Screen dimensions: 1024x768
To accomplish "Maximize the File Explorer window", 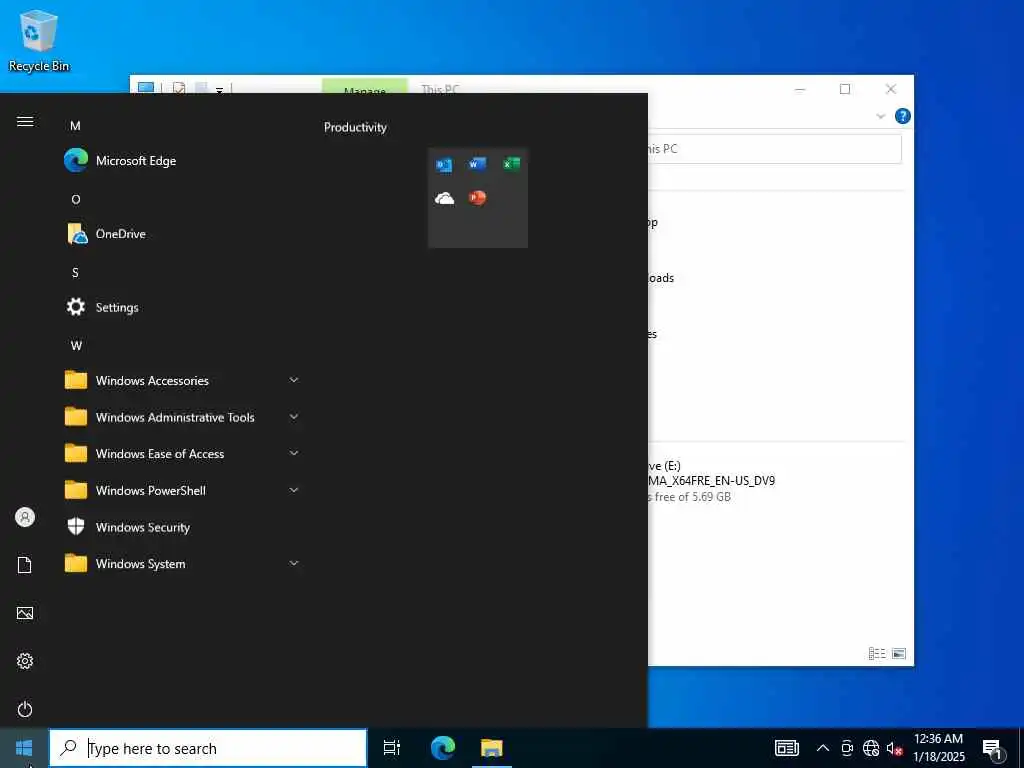I will (845, 89).
